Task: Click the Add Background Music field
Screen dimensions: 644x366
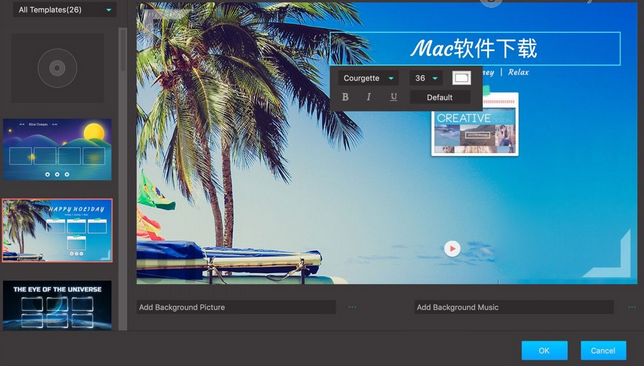Action: tap(514, 307)
